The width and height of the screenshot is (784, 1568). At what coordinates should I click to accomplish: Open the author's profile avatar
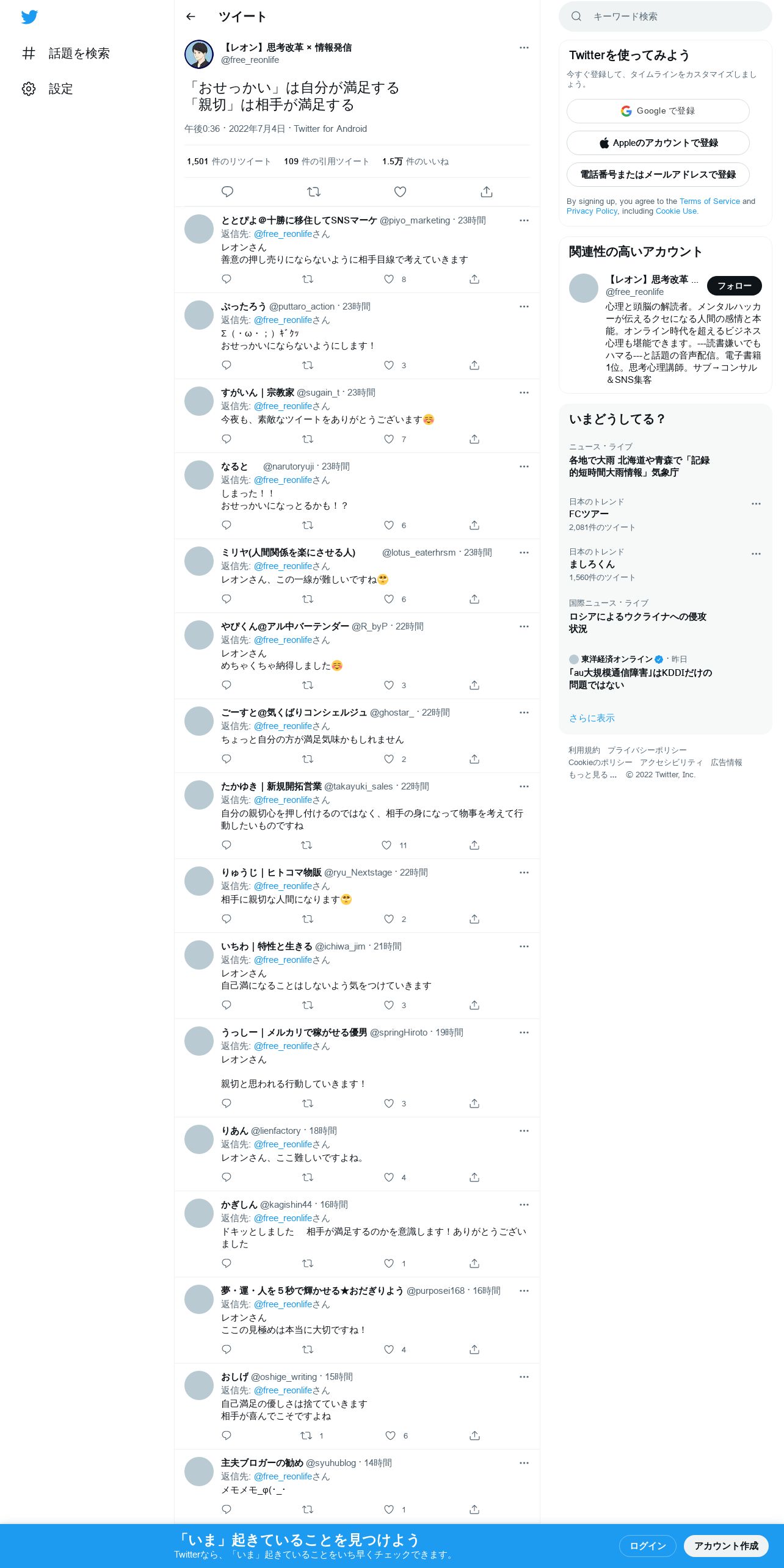(x=199, y=54)
